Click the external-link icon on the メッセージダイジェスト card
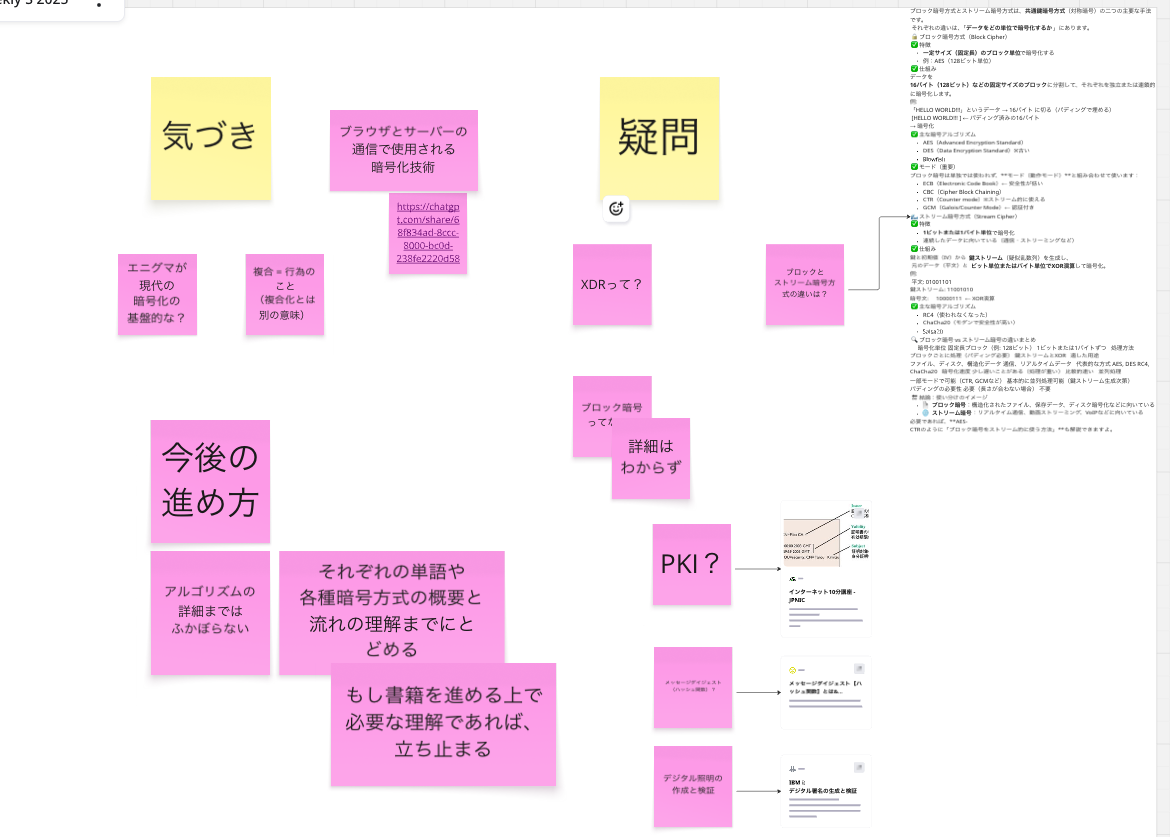 [x=857, y=666]
